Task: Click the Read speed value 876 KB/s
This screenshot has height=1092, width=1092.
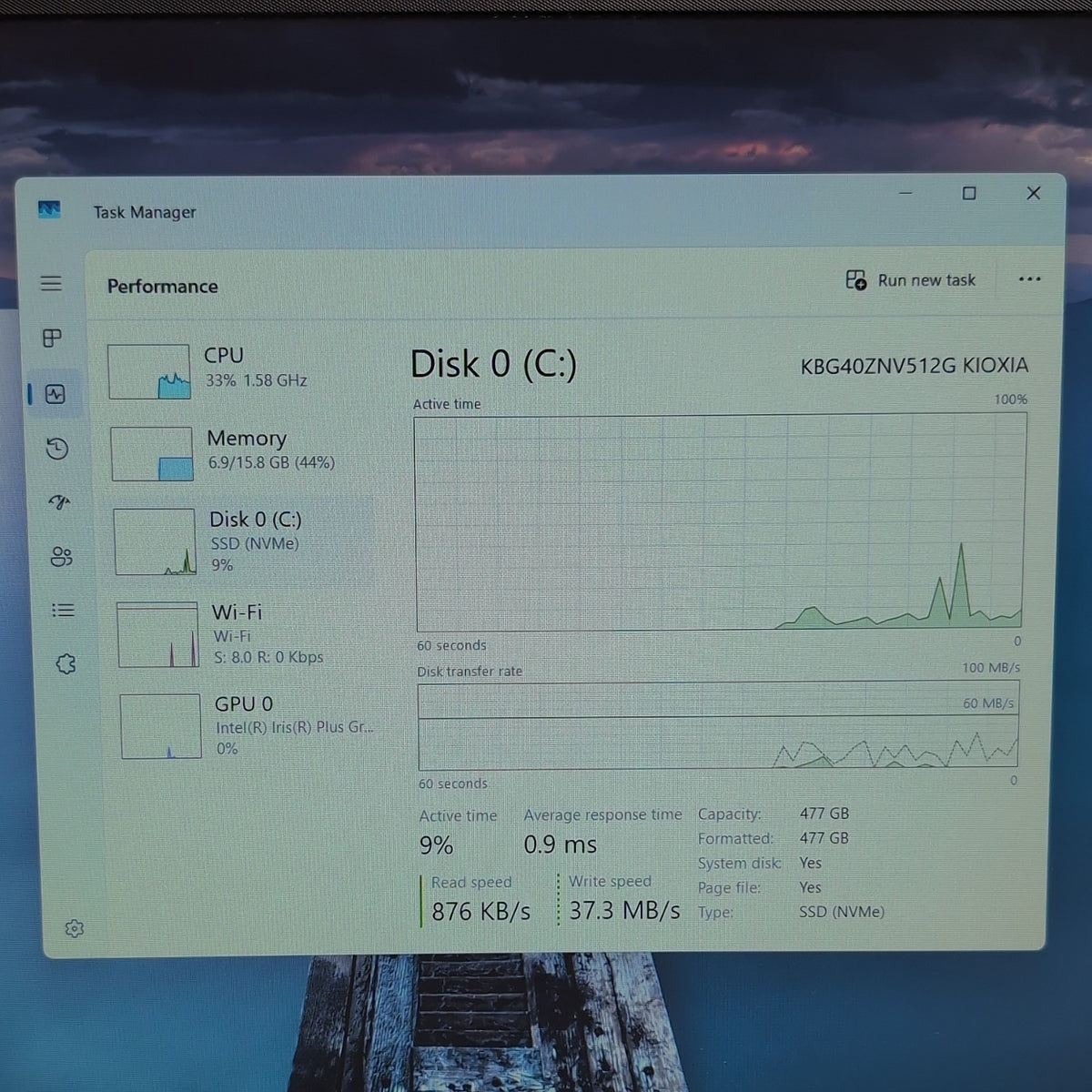Action: click(x=480, y=911)
